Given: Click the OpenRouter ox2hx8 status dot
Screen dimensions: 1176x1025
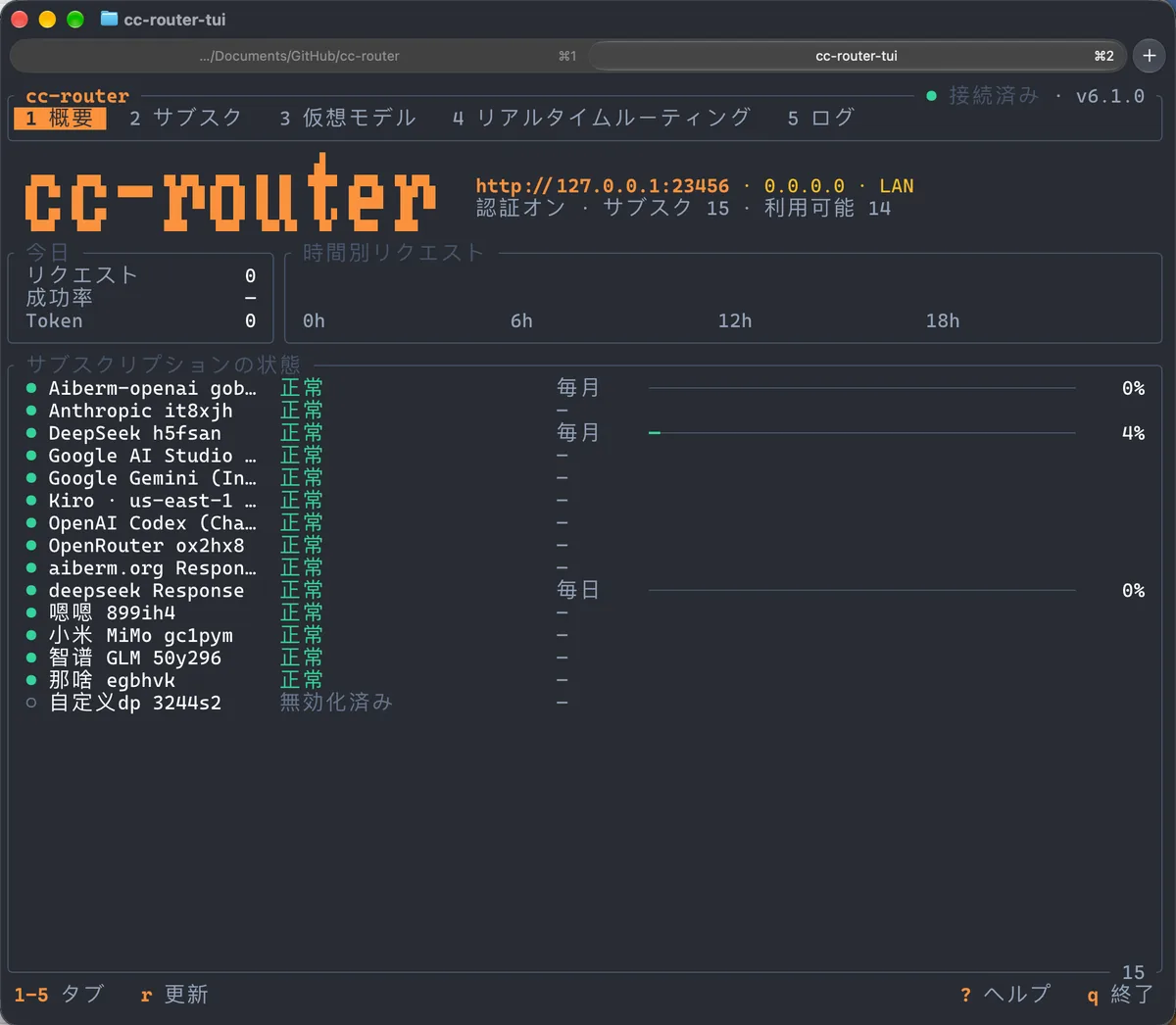Looking at the screenshot, I should (31, 546).
